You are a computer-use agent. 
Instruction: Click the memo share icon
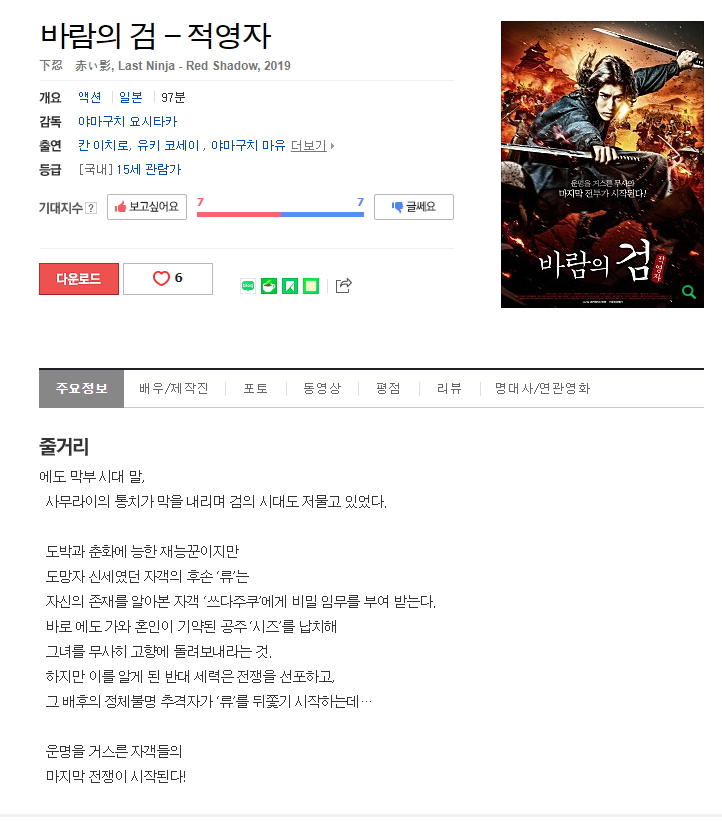coord(311,286)
